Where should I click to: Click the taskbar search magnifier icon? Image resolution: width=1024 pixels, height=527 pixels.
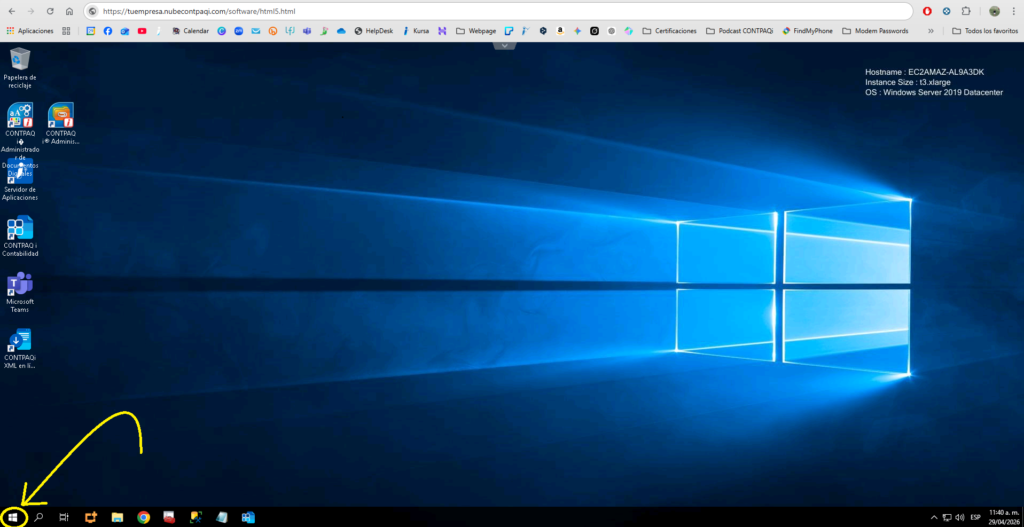(39, 517)
